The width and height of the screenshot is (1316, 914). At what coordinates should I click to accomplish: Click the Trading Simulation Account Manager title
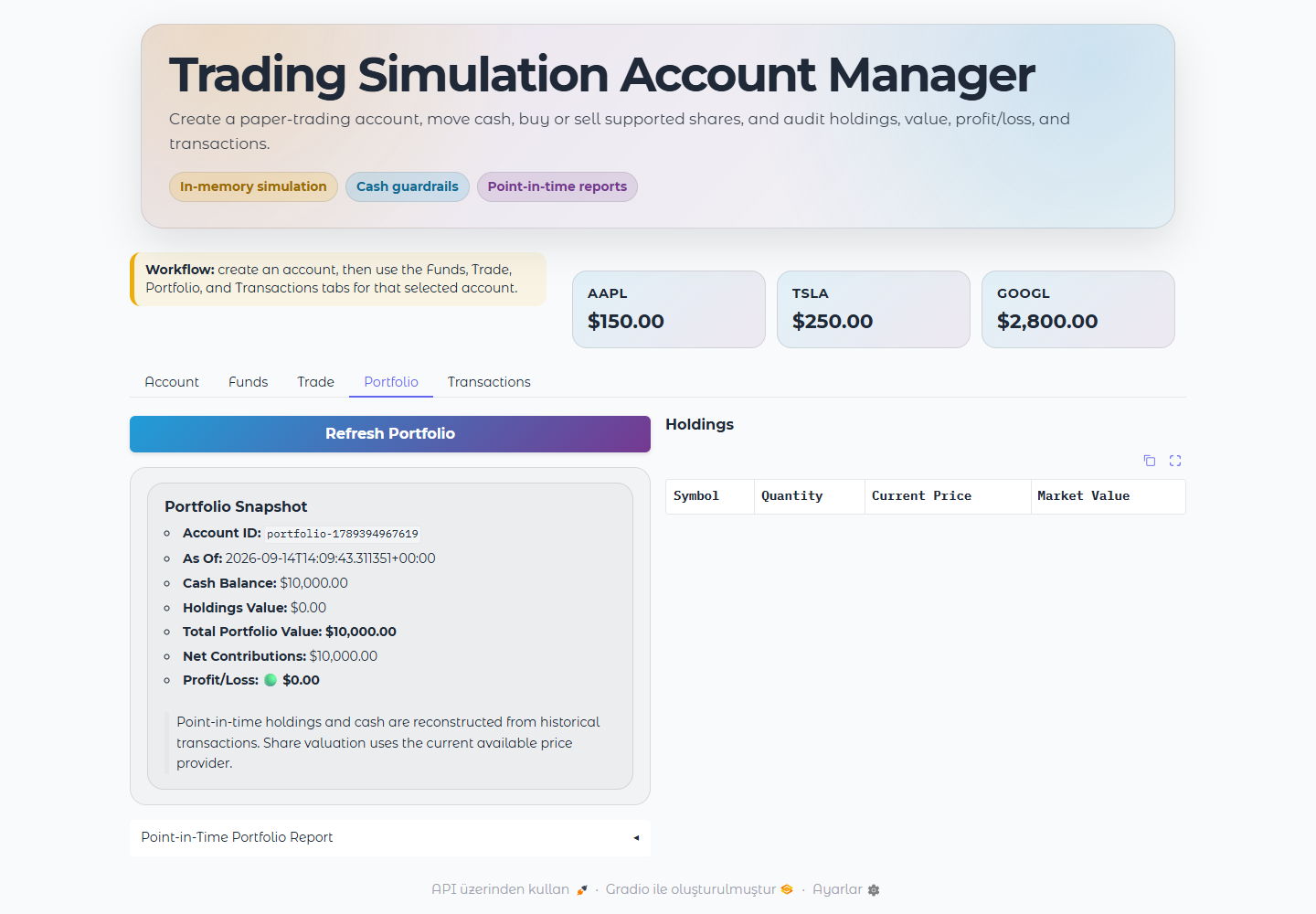coord(601,75)
